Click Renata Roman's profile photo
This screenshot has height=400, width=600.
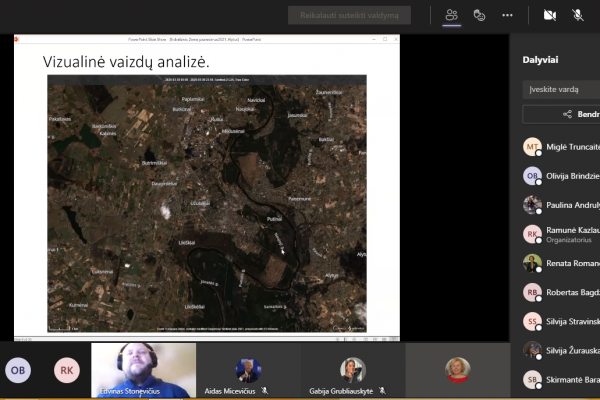click(532, 263)
